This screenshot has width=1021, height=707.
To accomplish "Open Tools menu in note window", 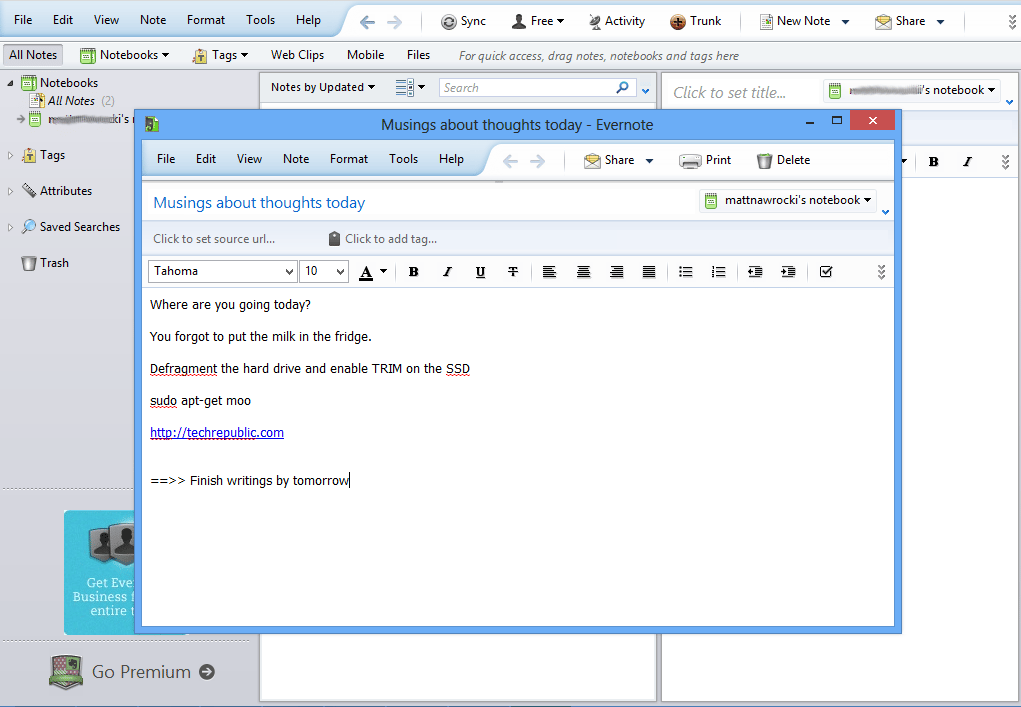I will [x=404, y=159].
